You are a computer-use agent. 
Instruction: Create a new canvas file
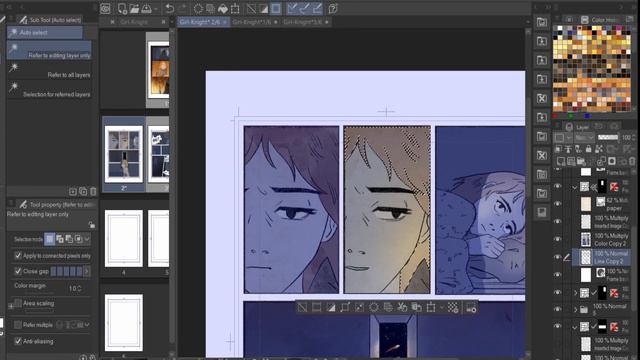[122, 8]
